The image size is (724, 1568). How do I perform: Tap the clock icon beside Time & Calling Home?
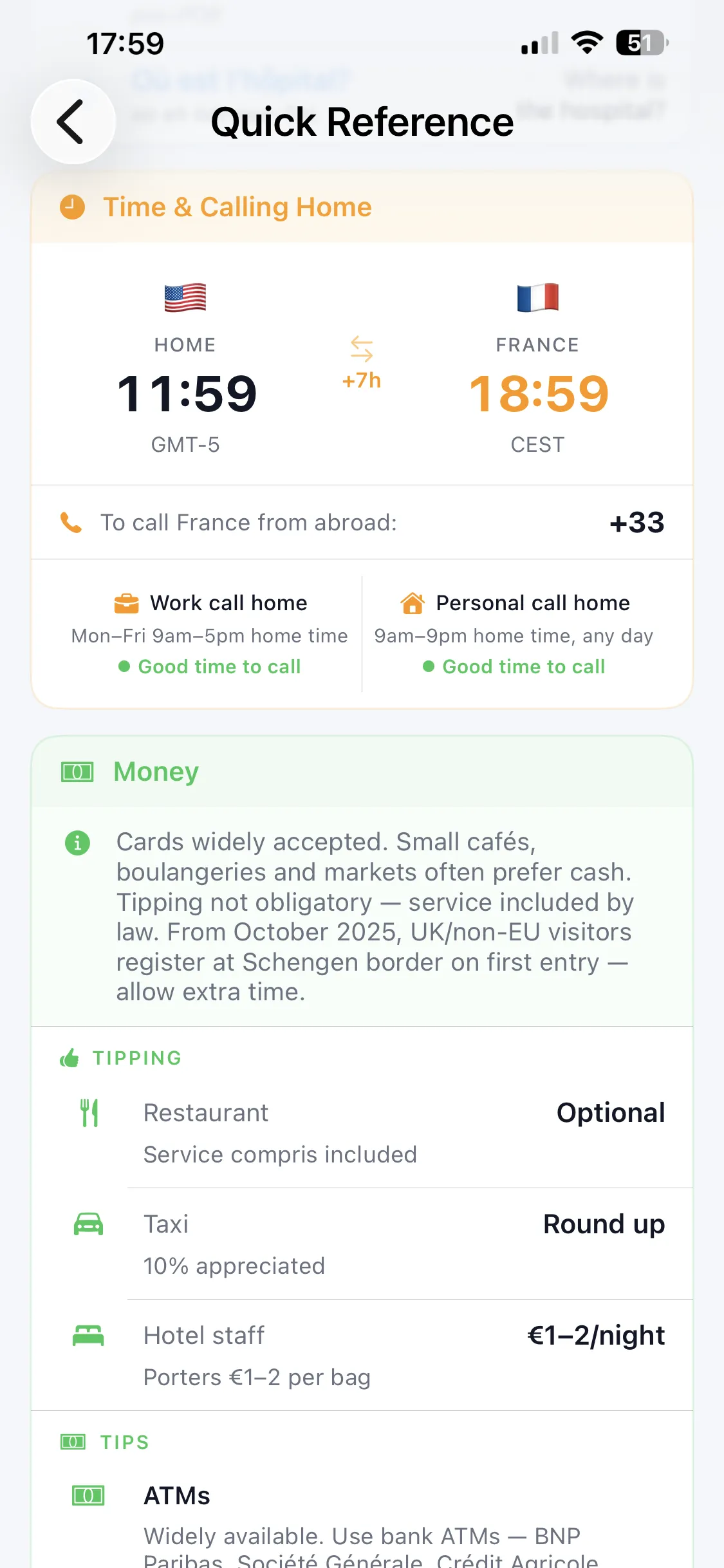72,207
